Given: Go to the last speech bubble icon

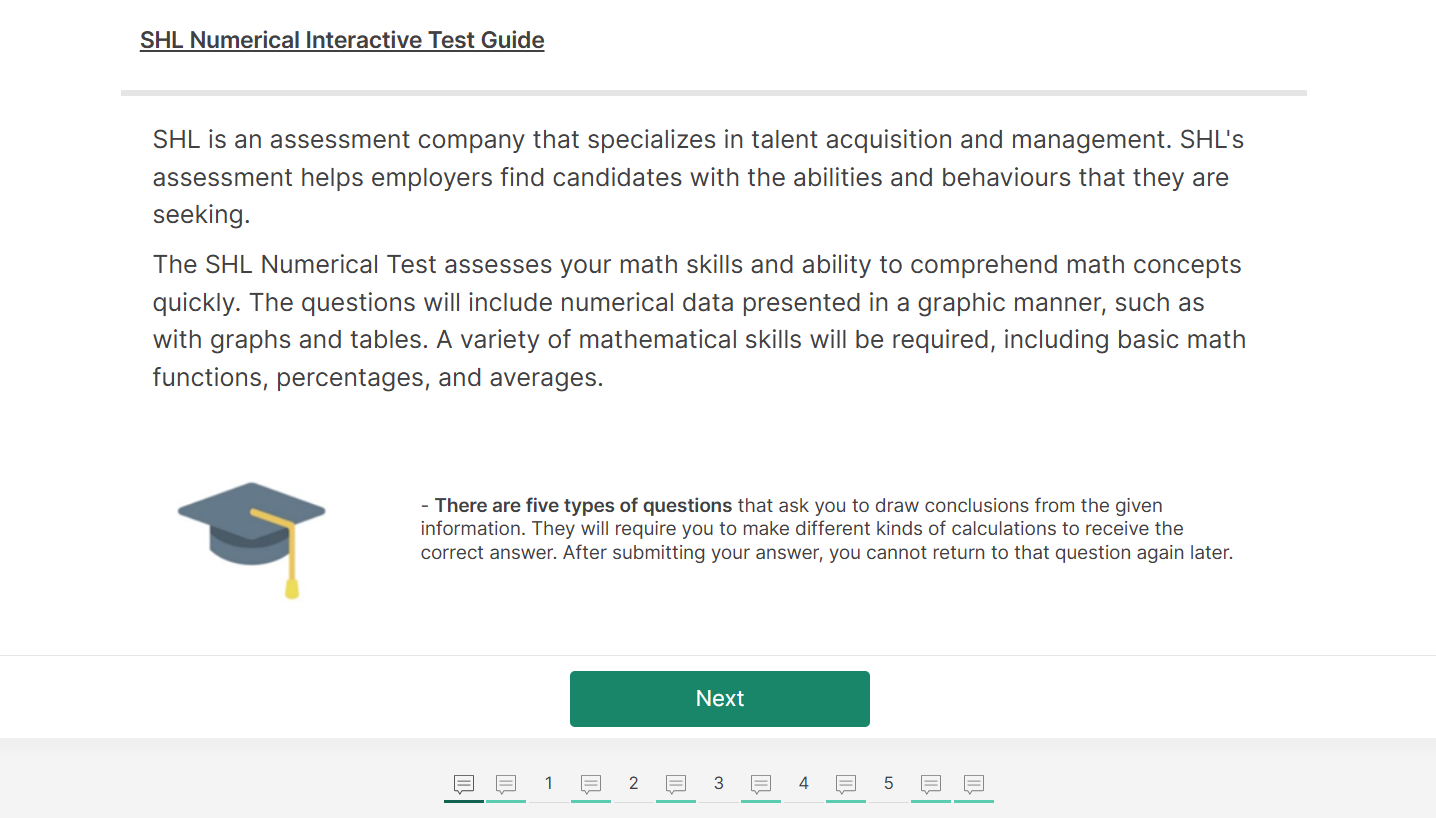Looking at the screenshot, I should 974,784.
